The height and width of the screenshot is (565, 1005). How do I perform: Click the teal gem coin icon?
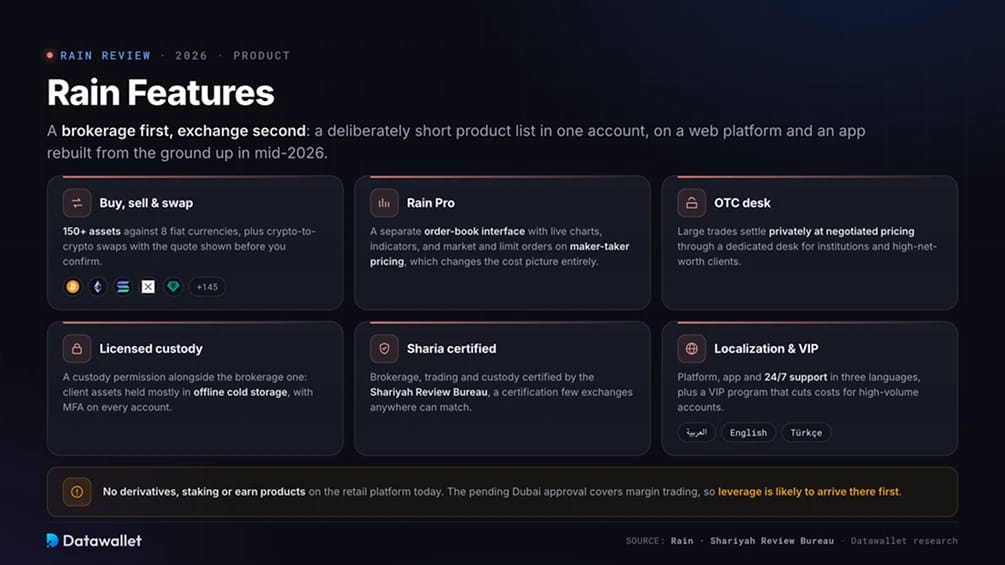coord(173,286)
